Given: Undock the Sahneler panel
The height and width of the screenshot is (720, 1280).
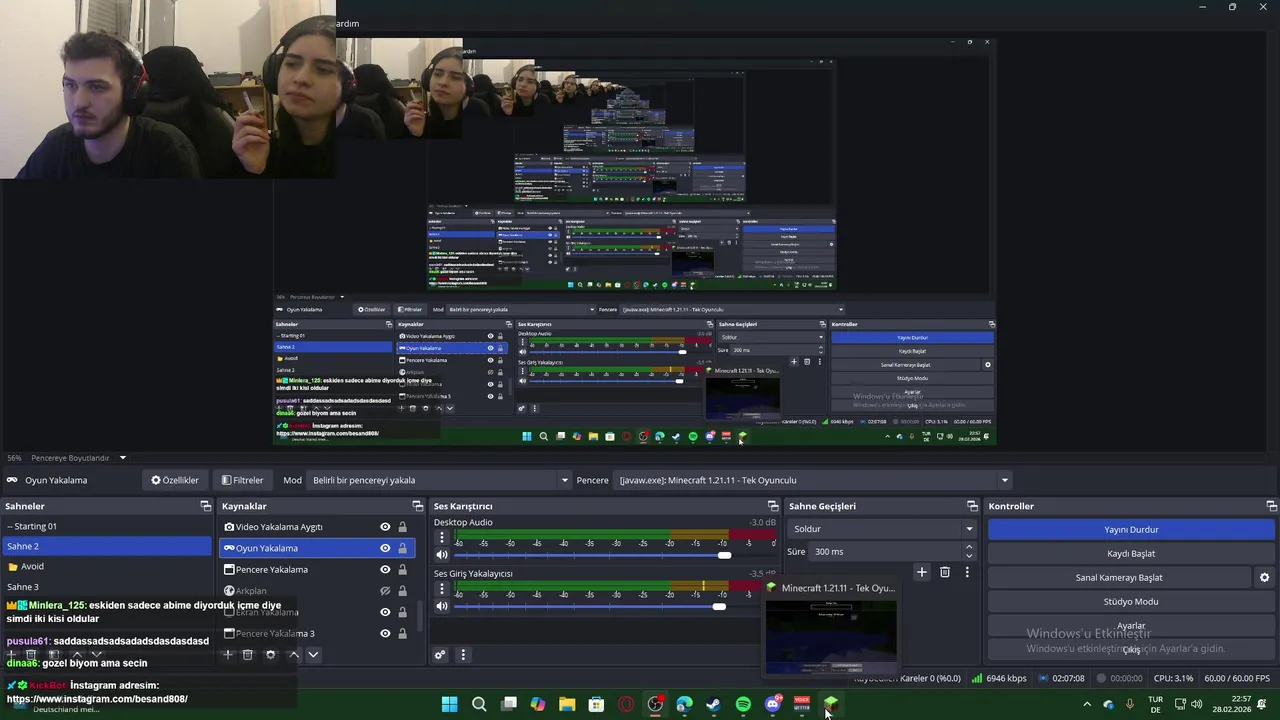Looking at the screenshot, I should pyautogui.click(x=205, y=506).
